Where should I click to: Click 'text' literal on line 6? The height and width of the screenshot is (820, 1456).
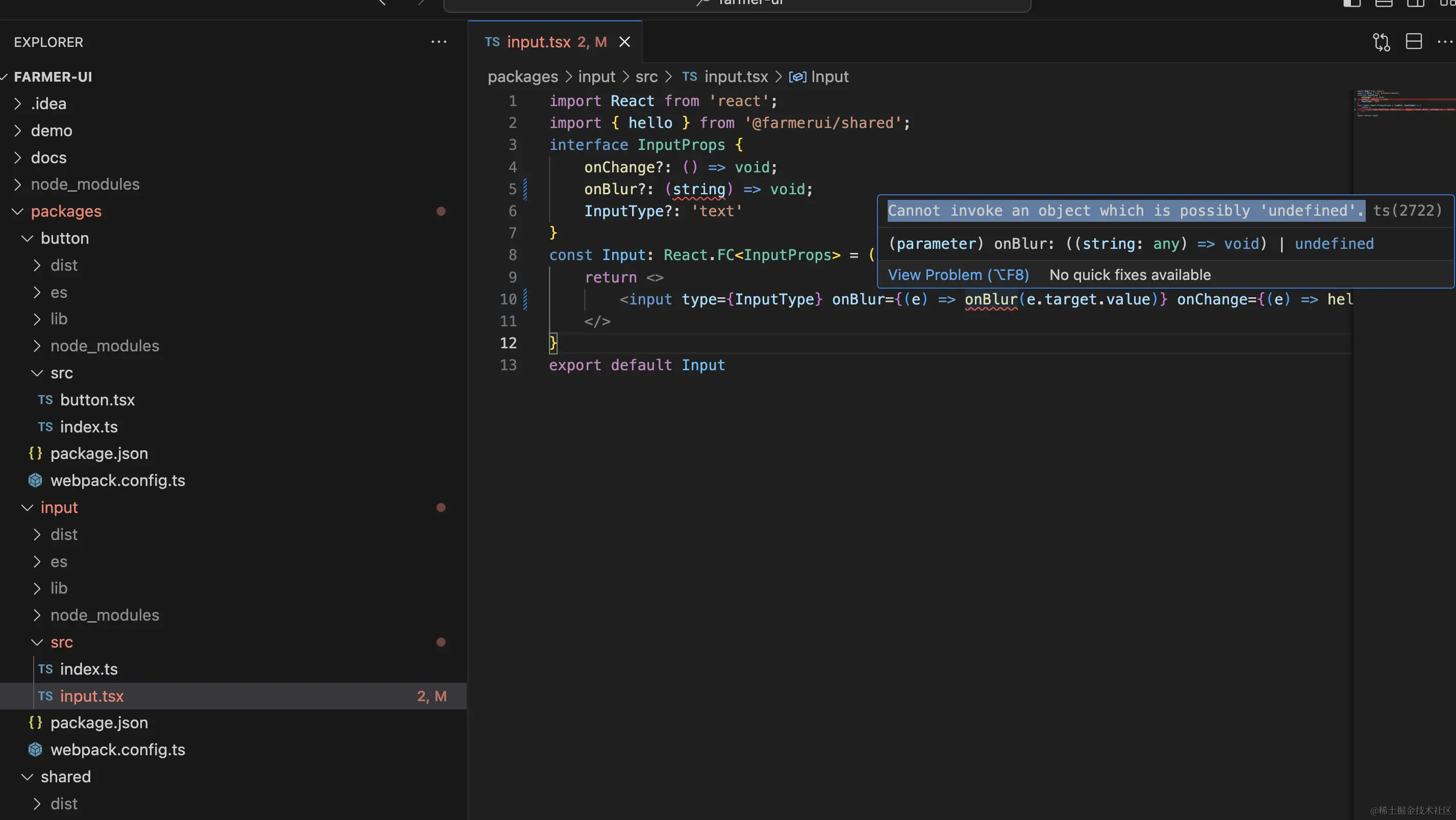[x=717, y=211]
